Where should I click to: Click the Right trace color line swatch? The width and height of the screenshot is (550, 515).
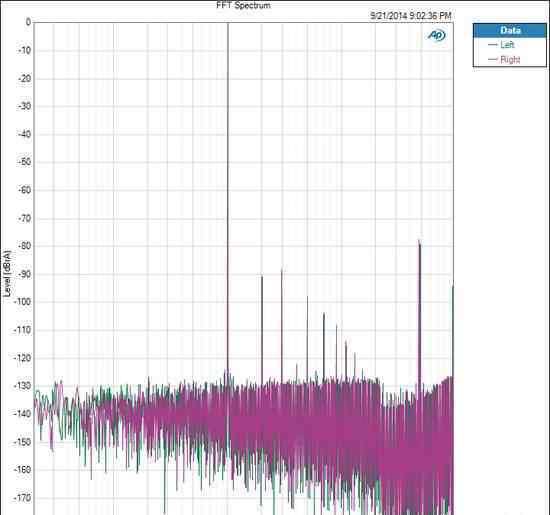(493, 59)
